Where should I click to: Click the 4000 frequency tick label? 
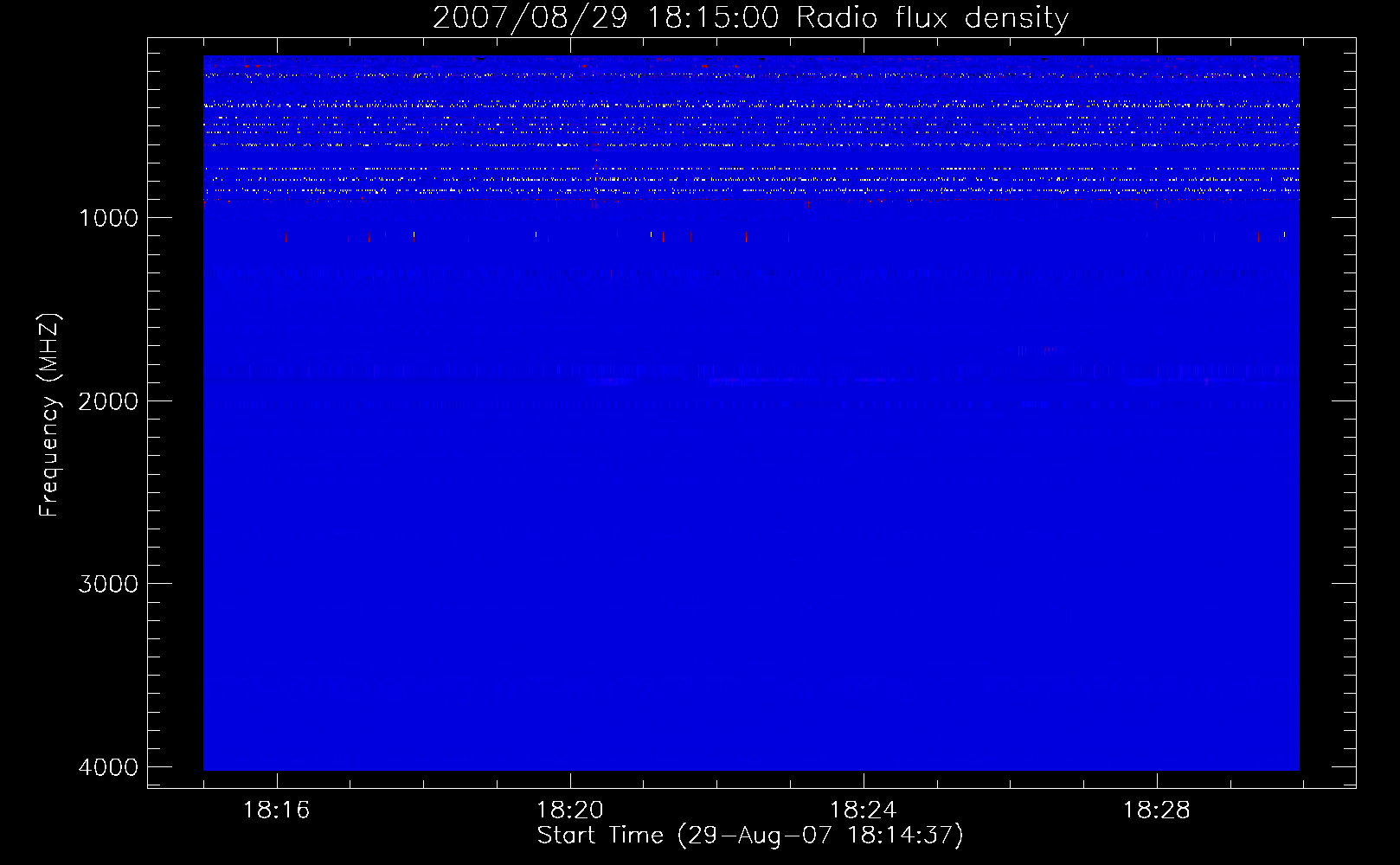pyautogui.click(x=108, y=767)
